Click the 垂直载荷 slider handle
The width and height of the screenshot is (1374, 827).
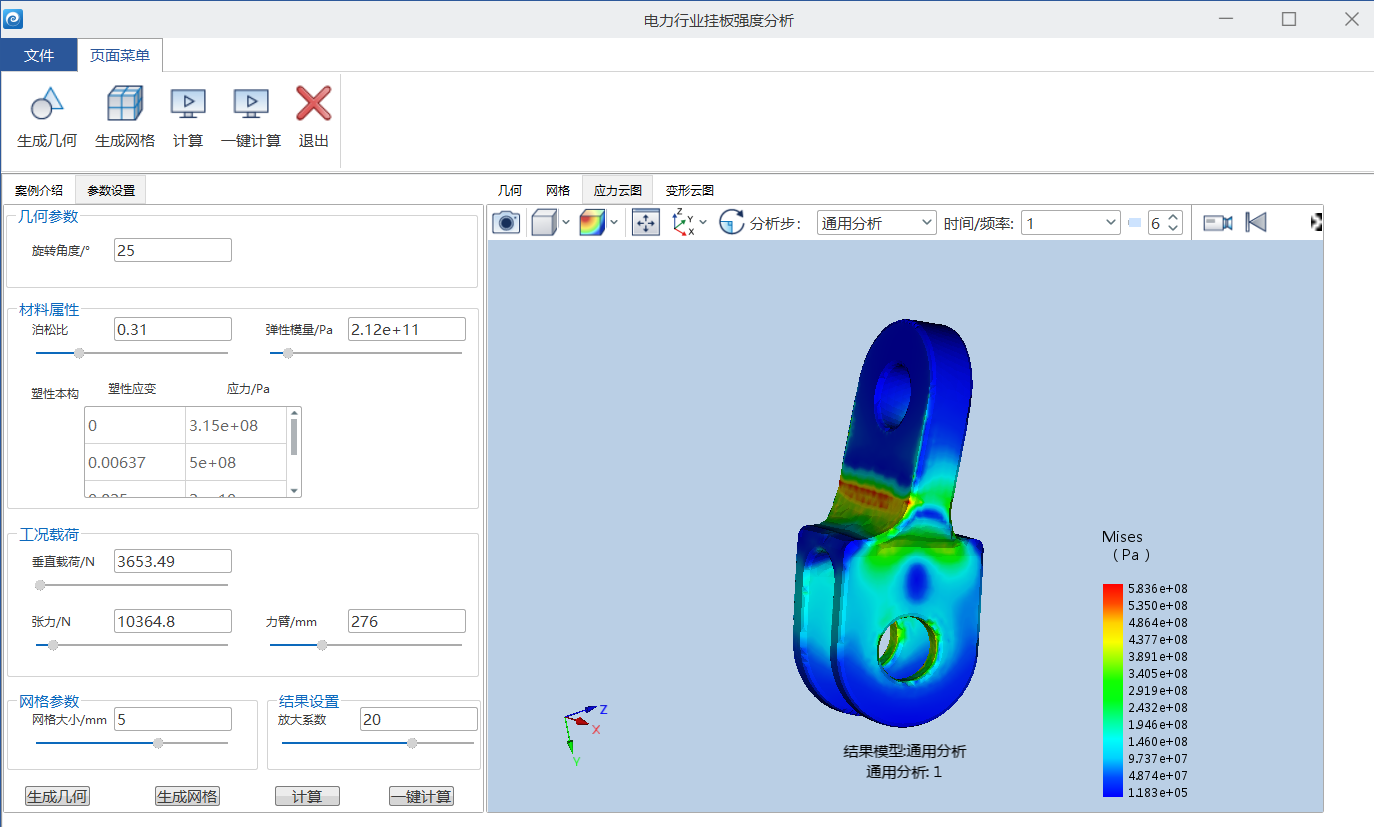pyautogui.click(x=40, y=585)
